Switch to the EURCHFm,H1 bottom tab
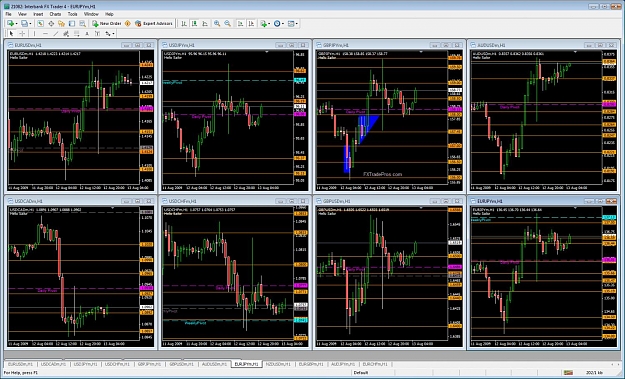Screen dimensions: 625x379 coord(375,364)
